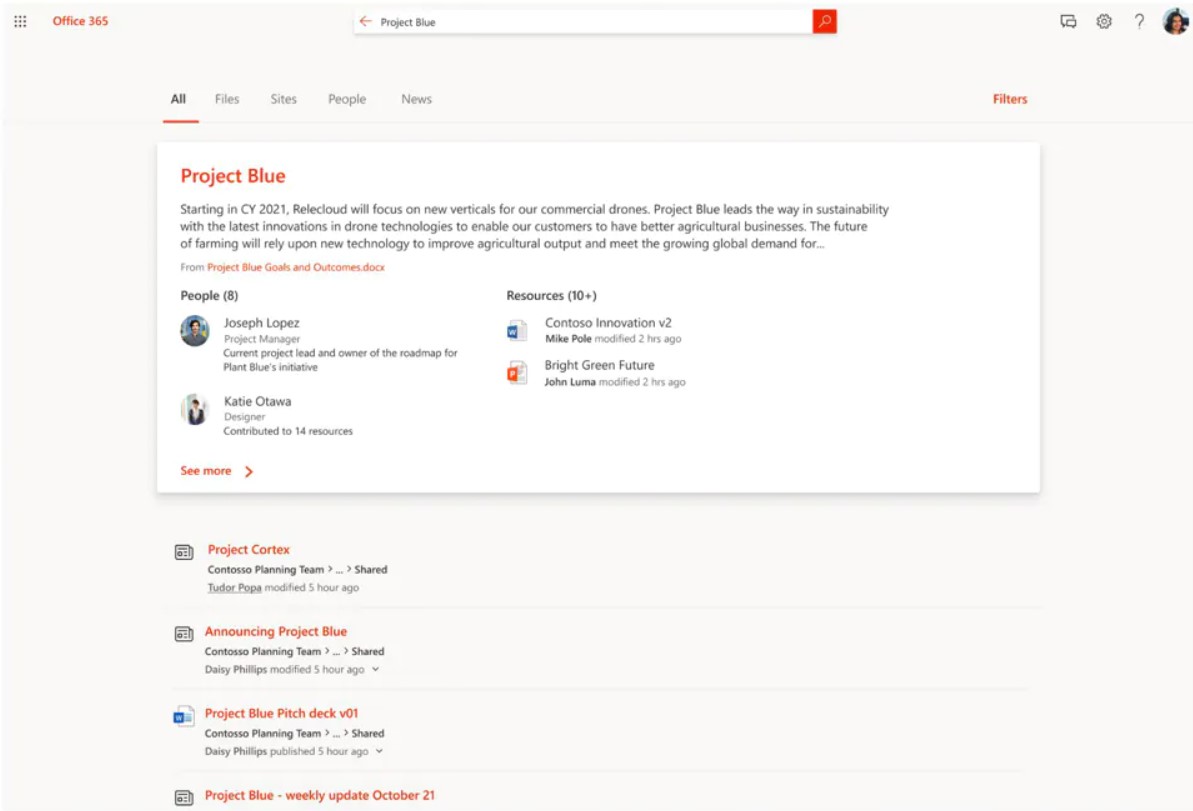1193x811 pixels.
Task: Click the site icon beside Announcing Project Blue
Action: (184, 631)
